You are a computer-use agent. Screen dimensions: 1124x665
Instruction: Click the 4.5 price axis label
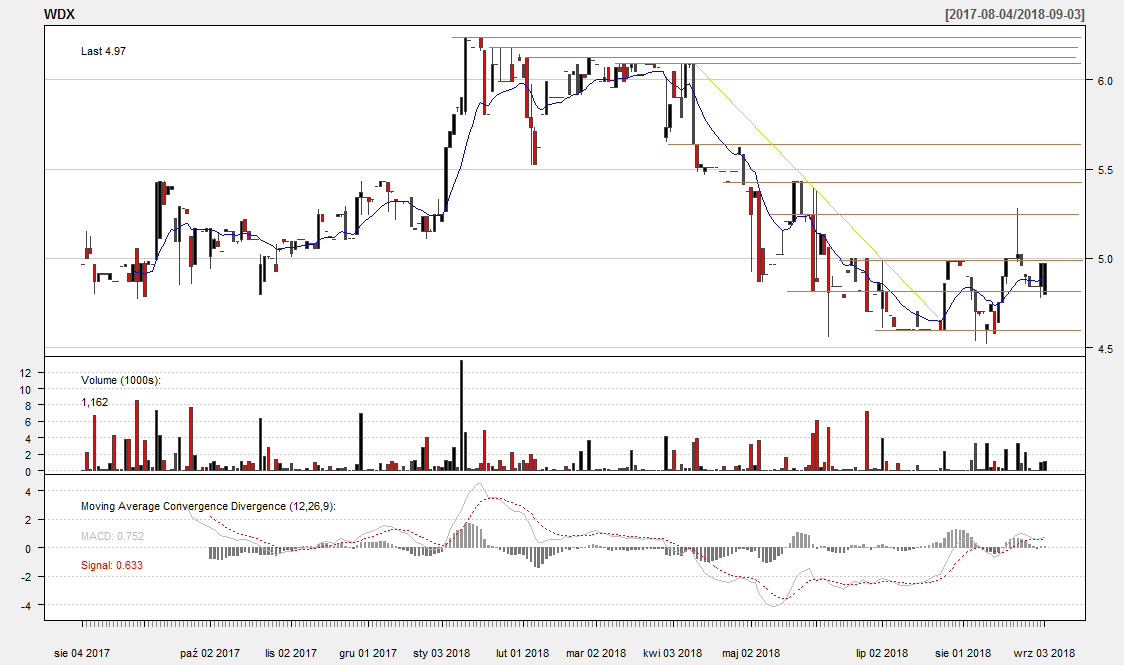(x=1105, y=349)
